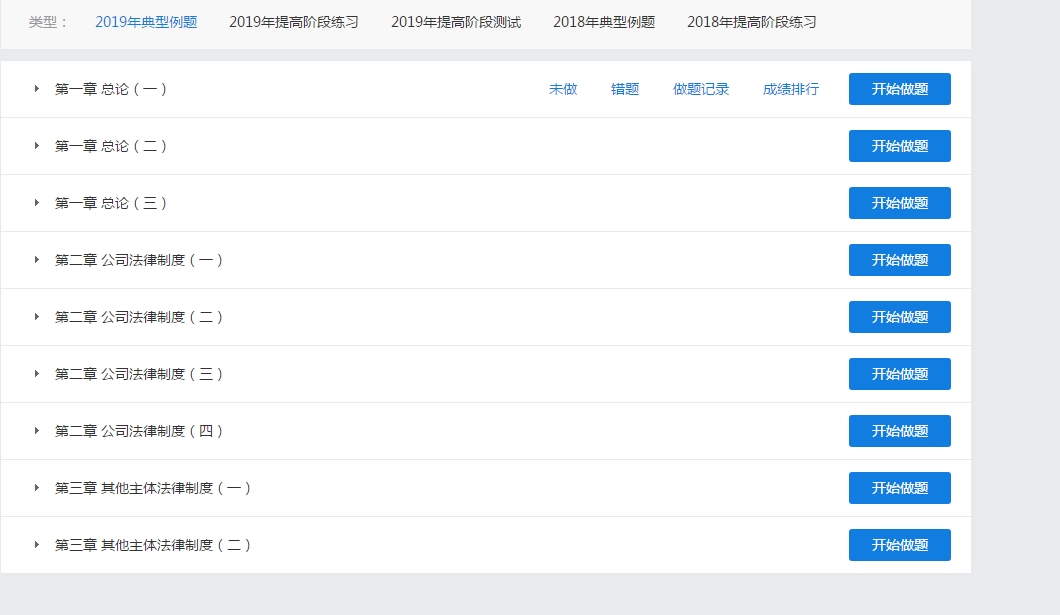View 错题 for chapter one
The image size is (1060, 615).
[625, 89]
